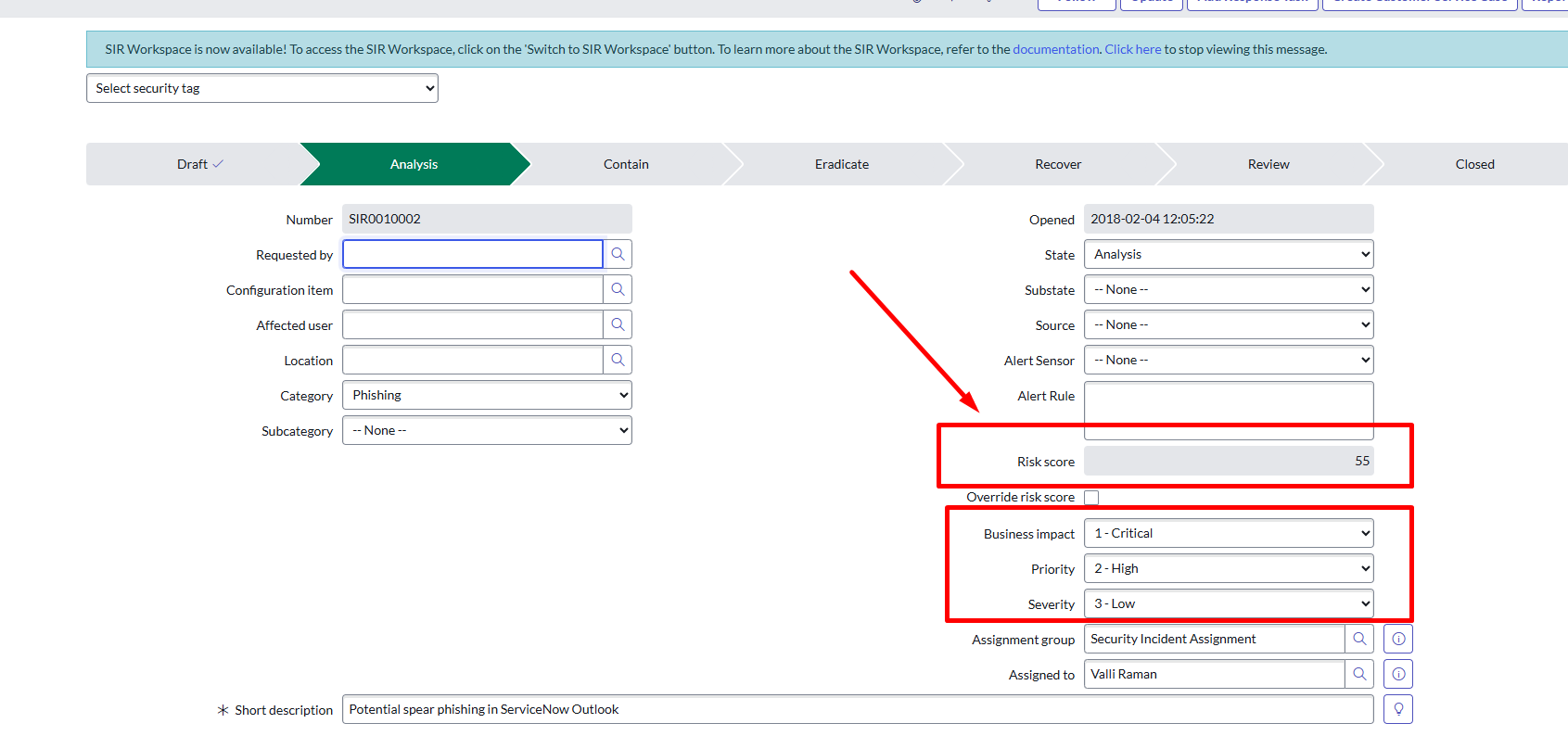Open the State dropdown showing Analysis
Image resolution: width=1568 pixels, height=736 pixels.
[x=1229, y=254]
